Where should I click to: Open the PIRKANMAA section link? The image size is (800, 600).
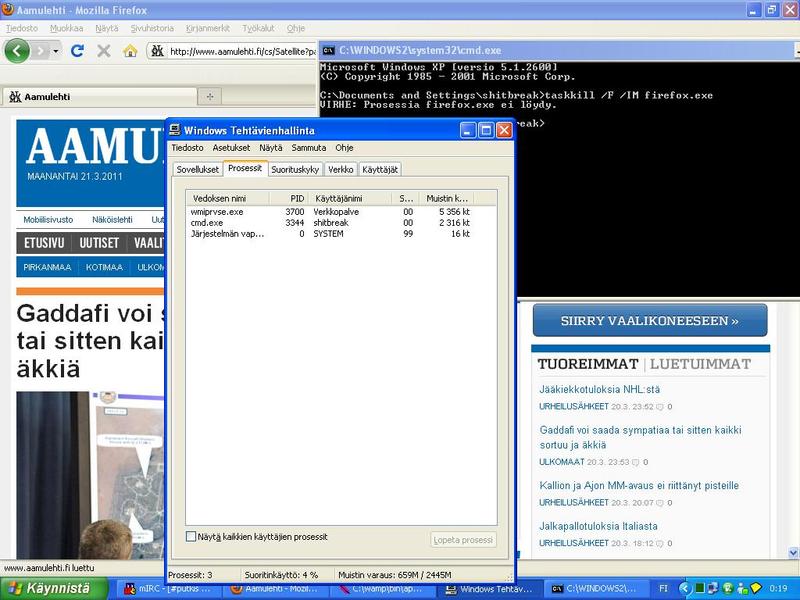click(47, 267)
